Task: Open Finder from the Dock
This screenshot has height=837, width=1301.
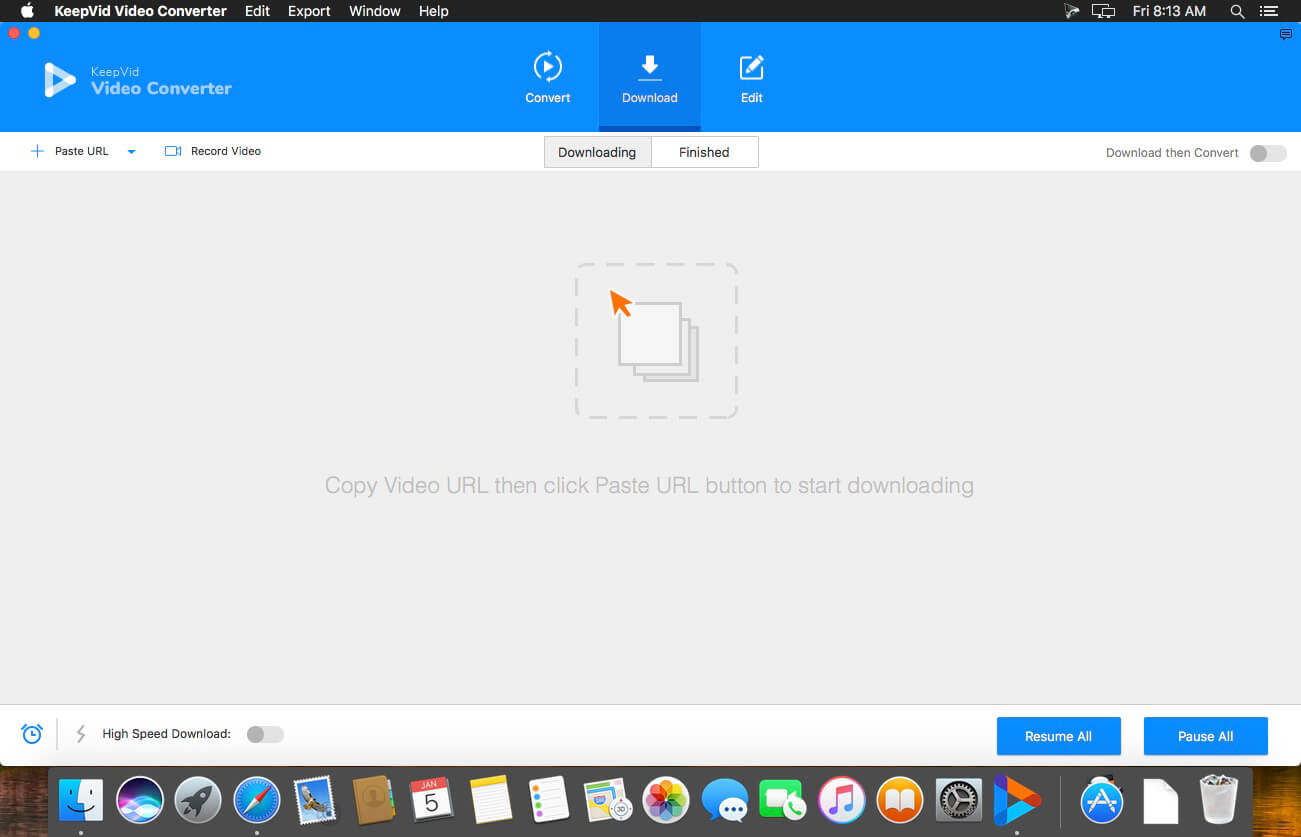Action: pyautogui.click(x=81, y=800)
